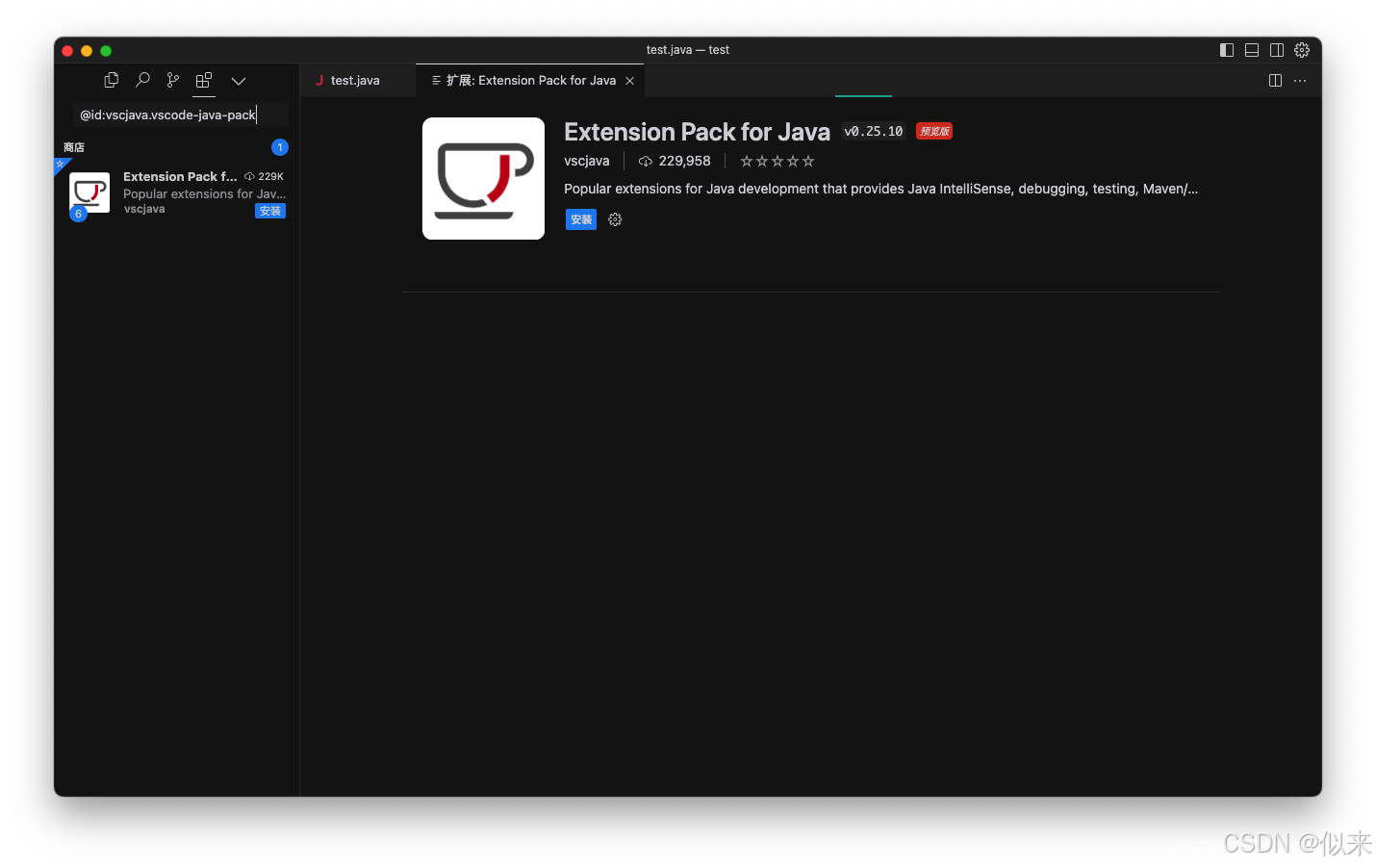Click the red preview badge

click(934, 131)
